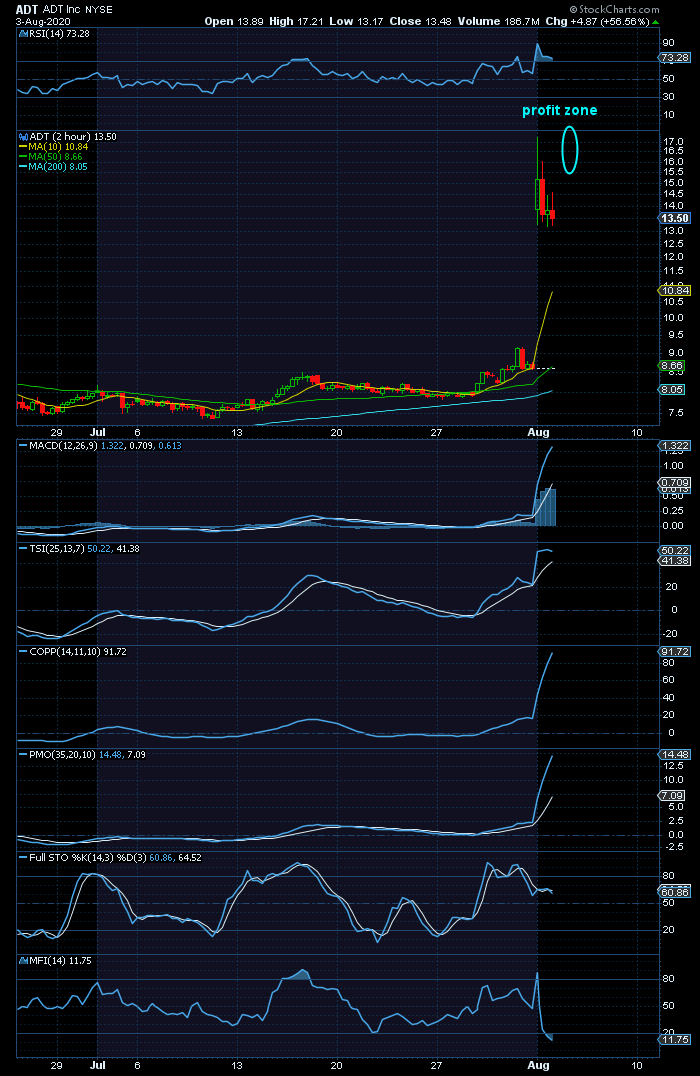Viewport: 700px width, 1076px height.
Task: Click the green up-arrow beside the Chg value
Action: (655, 22)
